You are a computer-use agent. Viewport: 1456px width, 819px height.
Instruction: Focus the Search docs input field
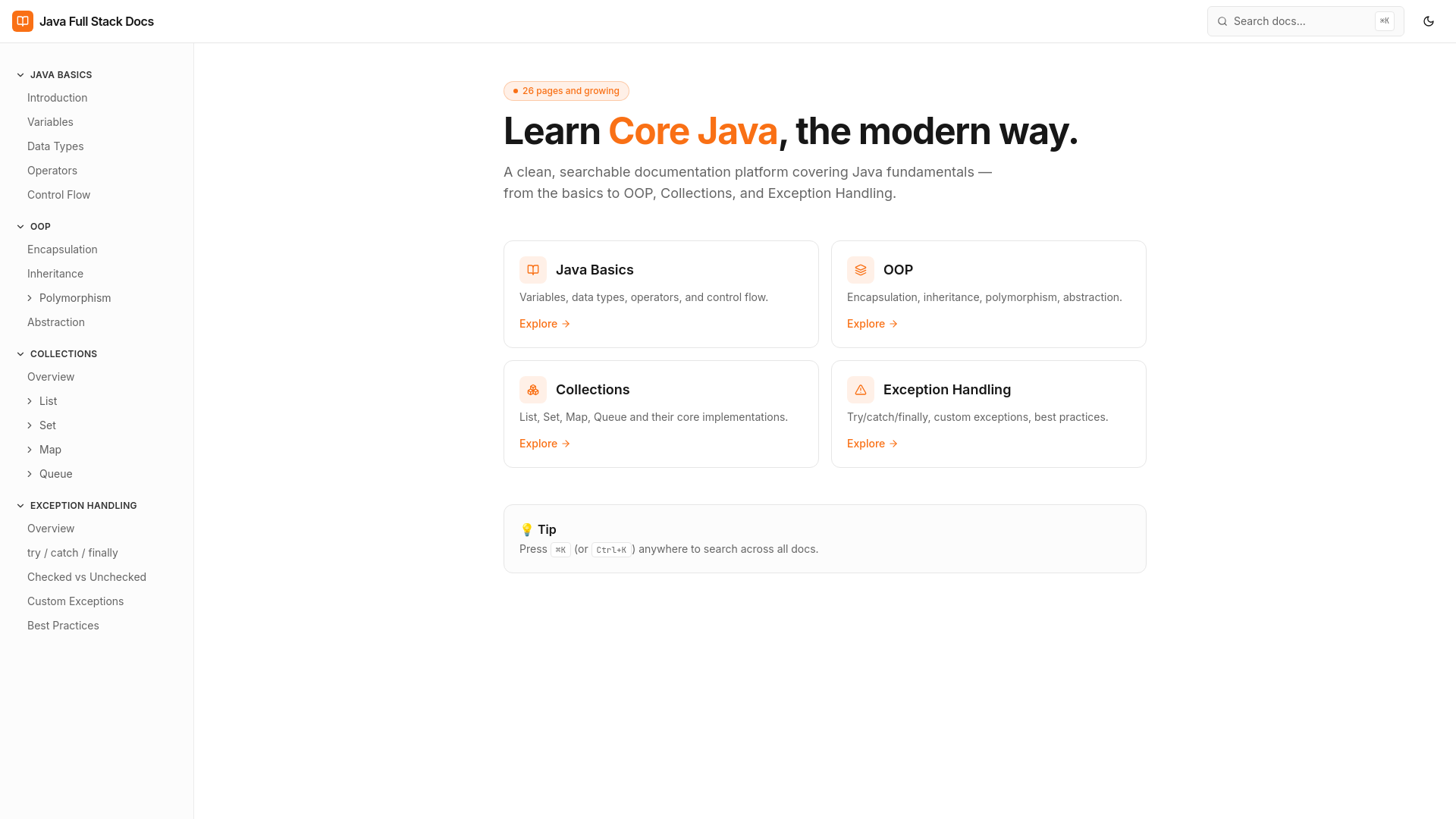coord(1305,21)
